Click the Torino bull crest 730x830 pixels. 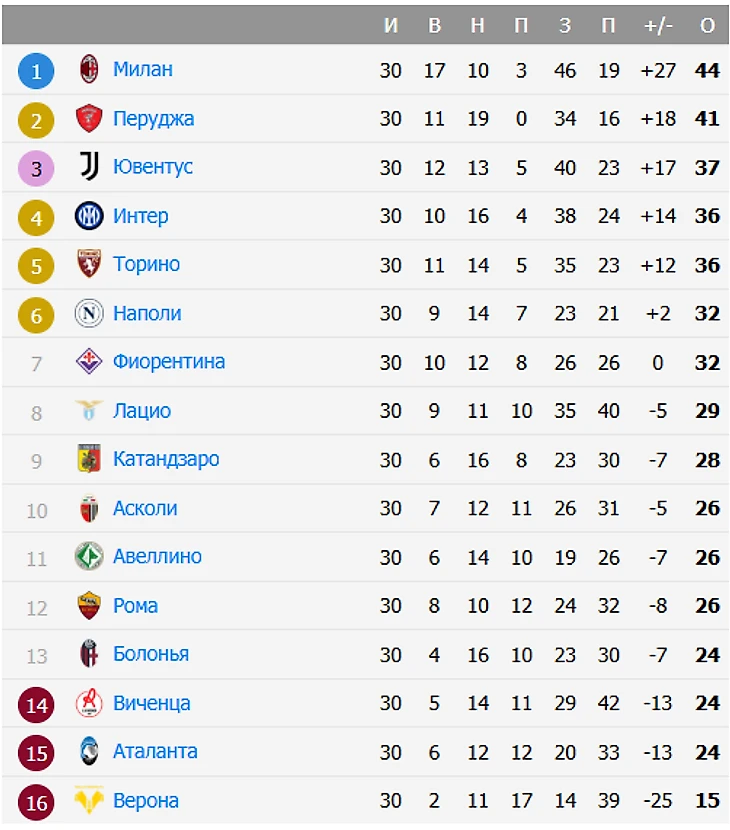(89, 265)
